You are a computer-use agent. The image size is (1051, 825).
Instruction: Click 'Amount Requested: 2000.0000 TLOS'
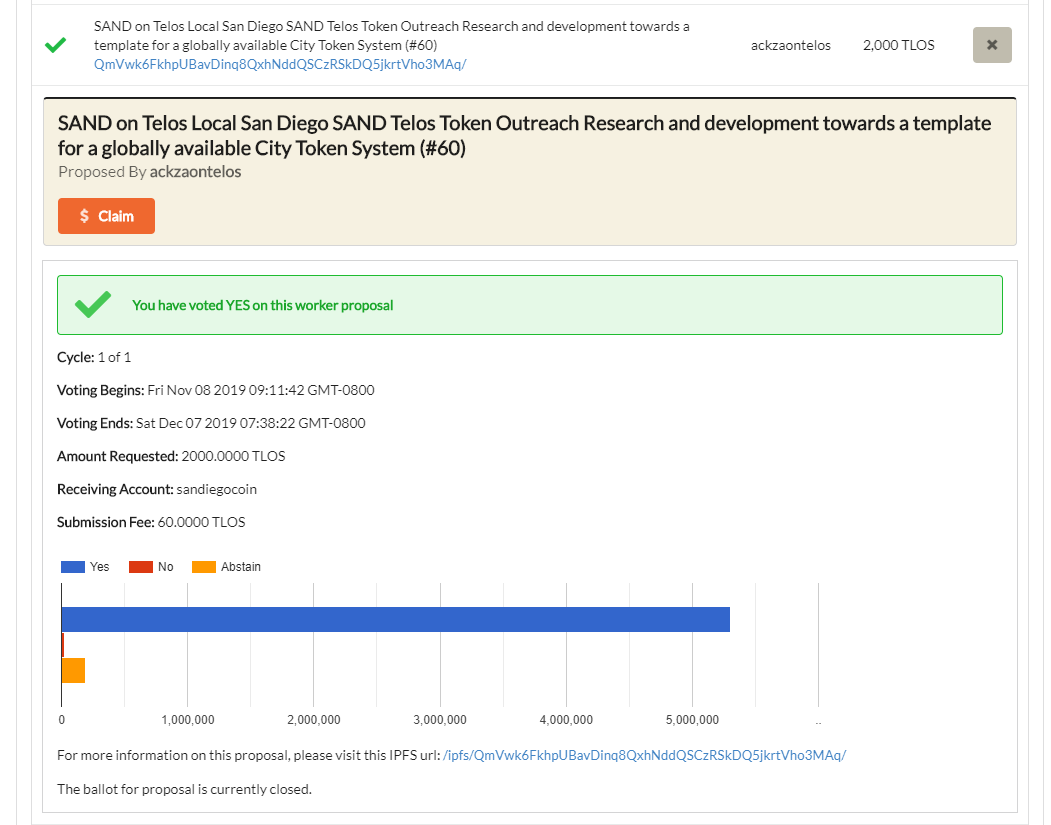[171, 456]
